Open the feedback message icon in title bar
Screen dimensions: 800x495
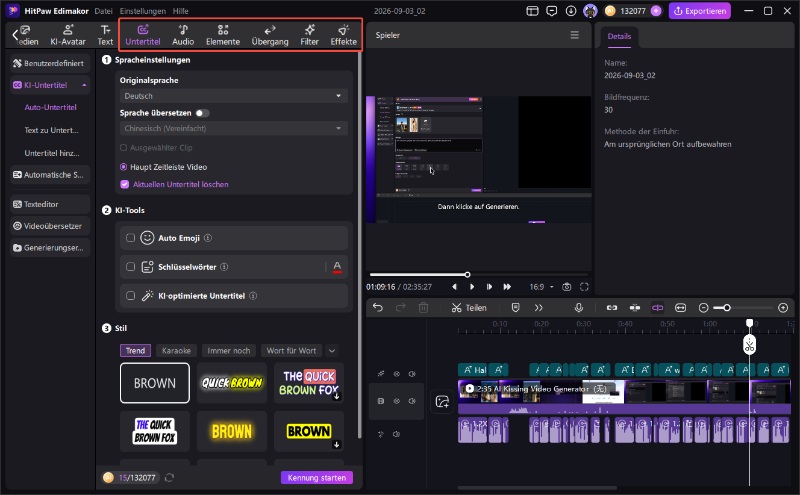552,11
